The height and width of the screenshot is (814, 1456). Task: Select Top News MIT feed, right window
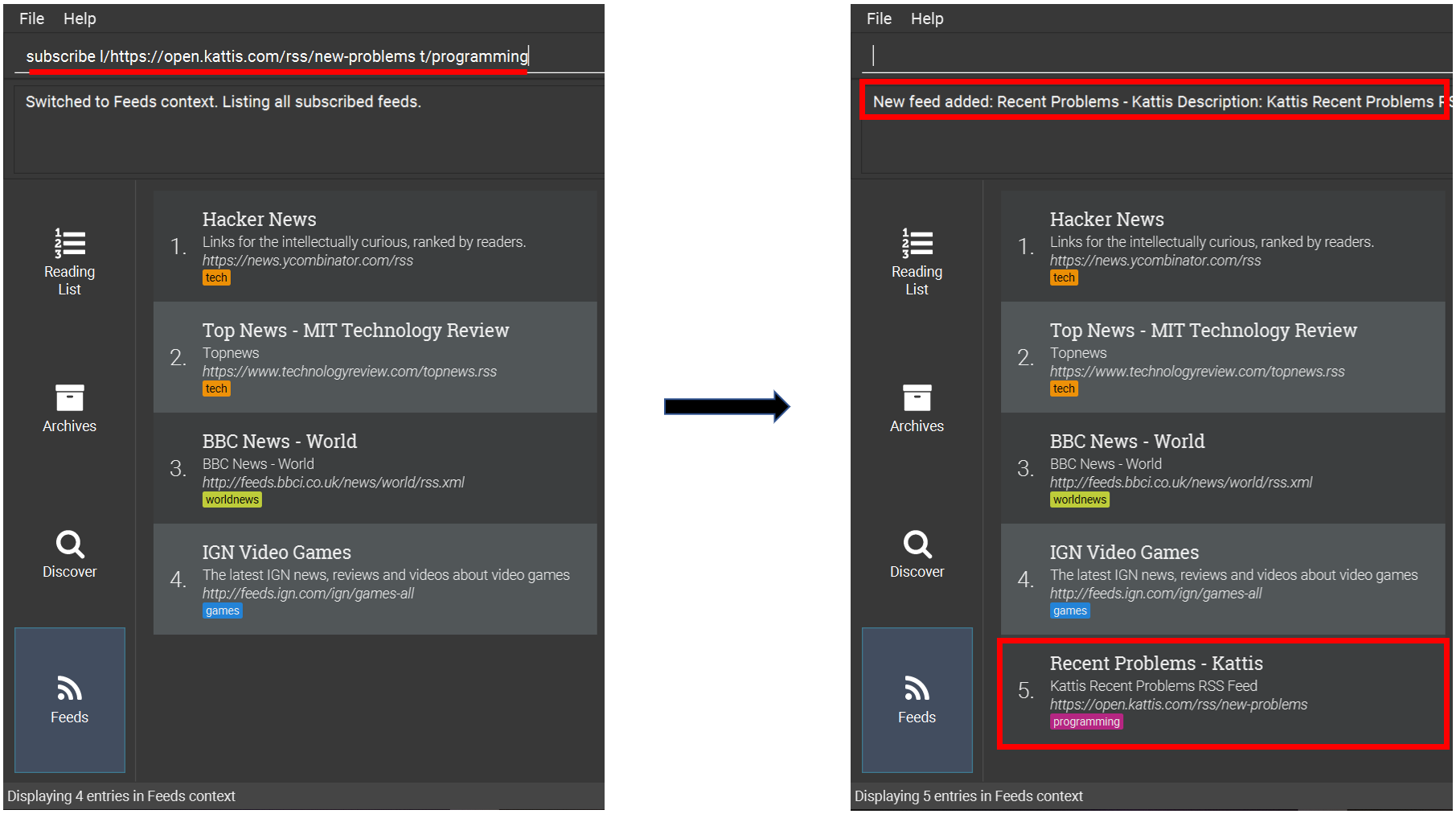[1223, 357]
